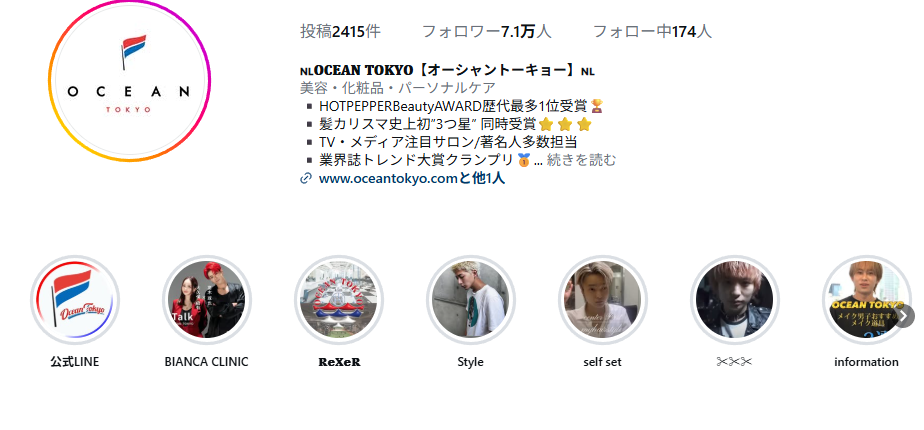Select the 投稿2415件 posts count

click(340, 31)
